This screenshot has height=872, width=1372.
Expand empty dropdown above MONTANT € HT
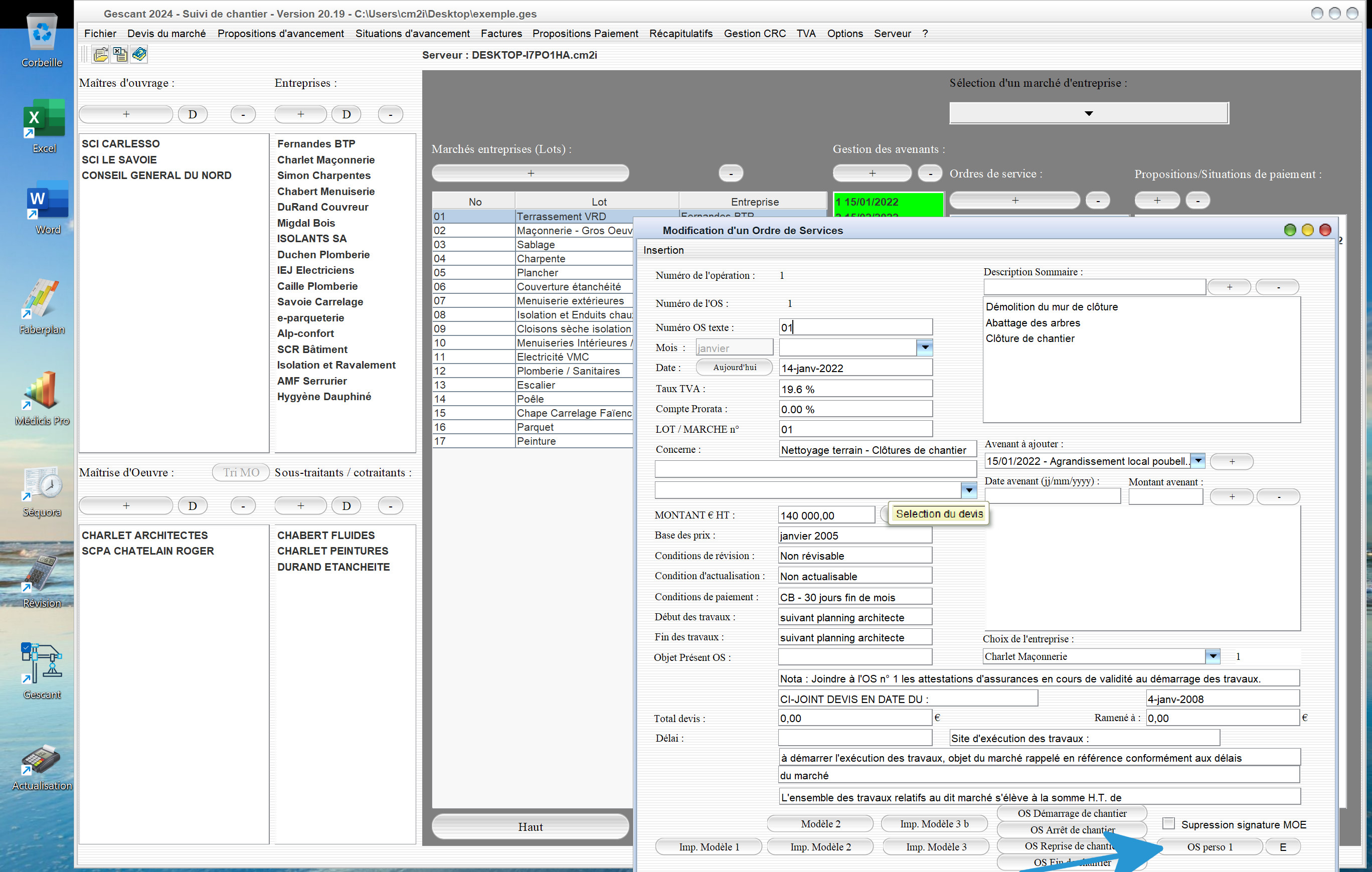click(969, 490)
